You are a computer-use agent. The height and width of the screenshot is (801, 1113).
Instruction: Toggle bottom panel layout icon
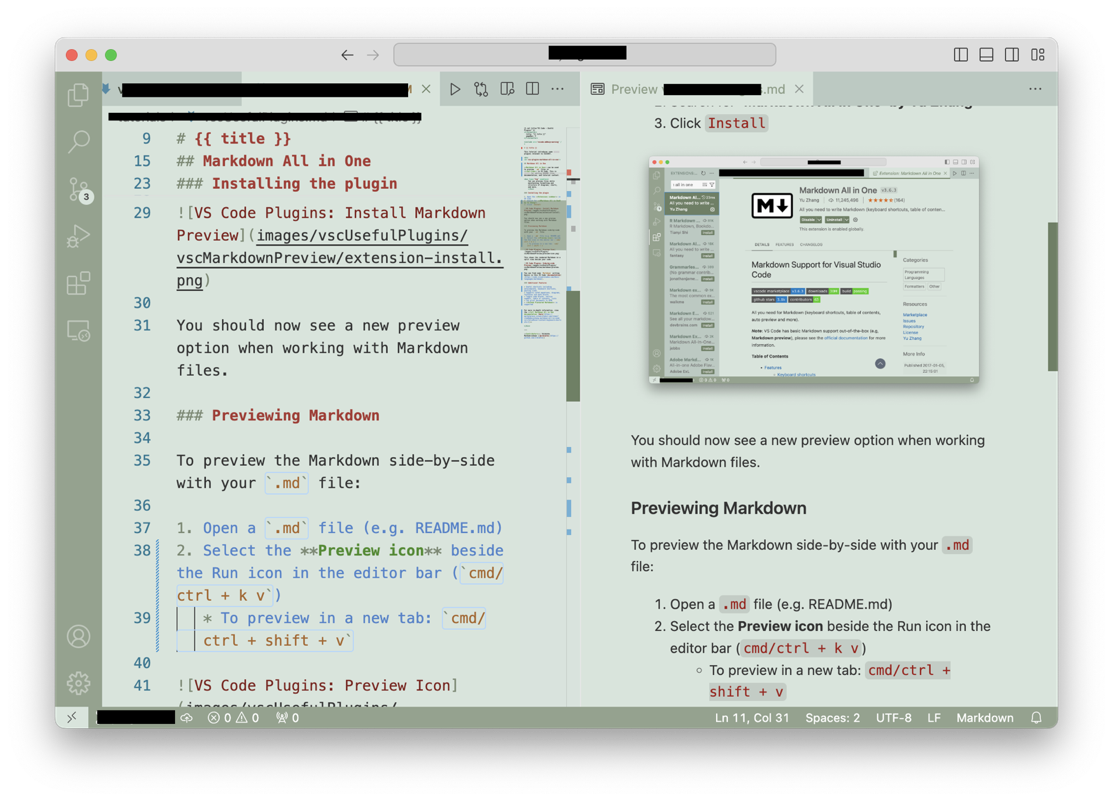pyautogui.click(x=986, y=55)
